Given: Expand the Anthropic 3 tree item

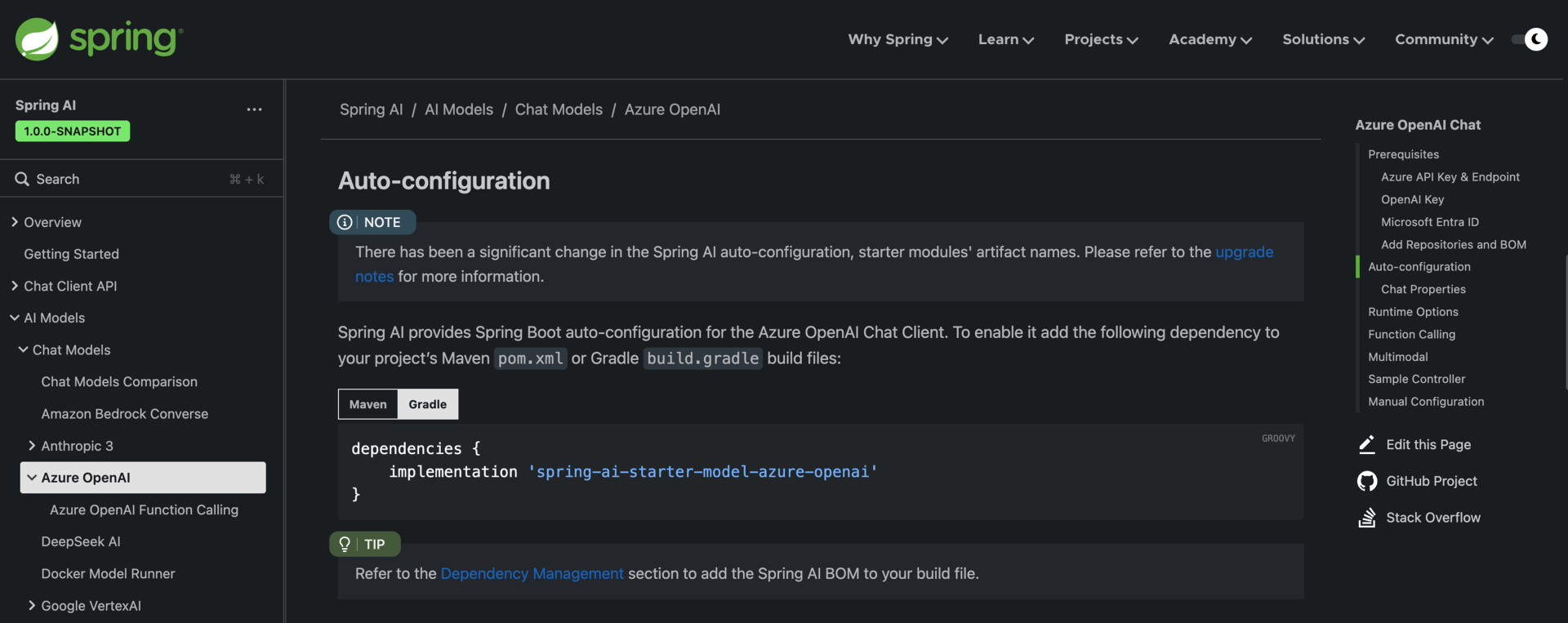Looking at the screenshot, I should (x=32, y=446).
